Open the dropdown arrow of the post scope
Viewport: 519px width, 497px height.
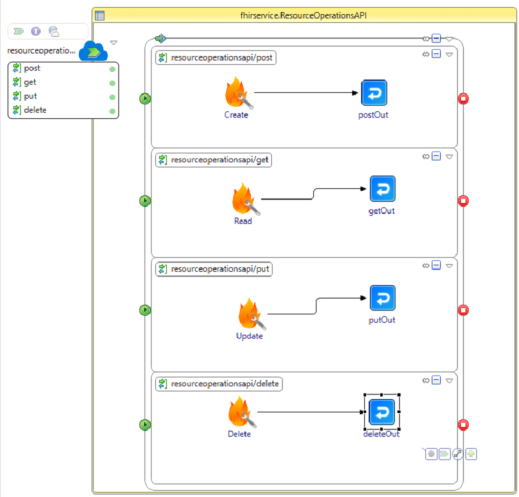(449, 54)
